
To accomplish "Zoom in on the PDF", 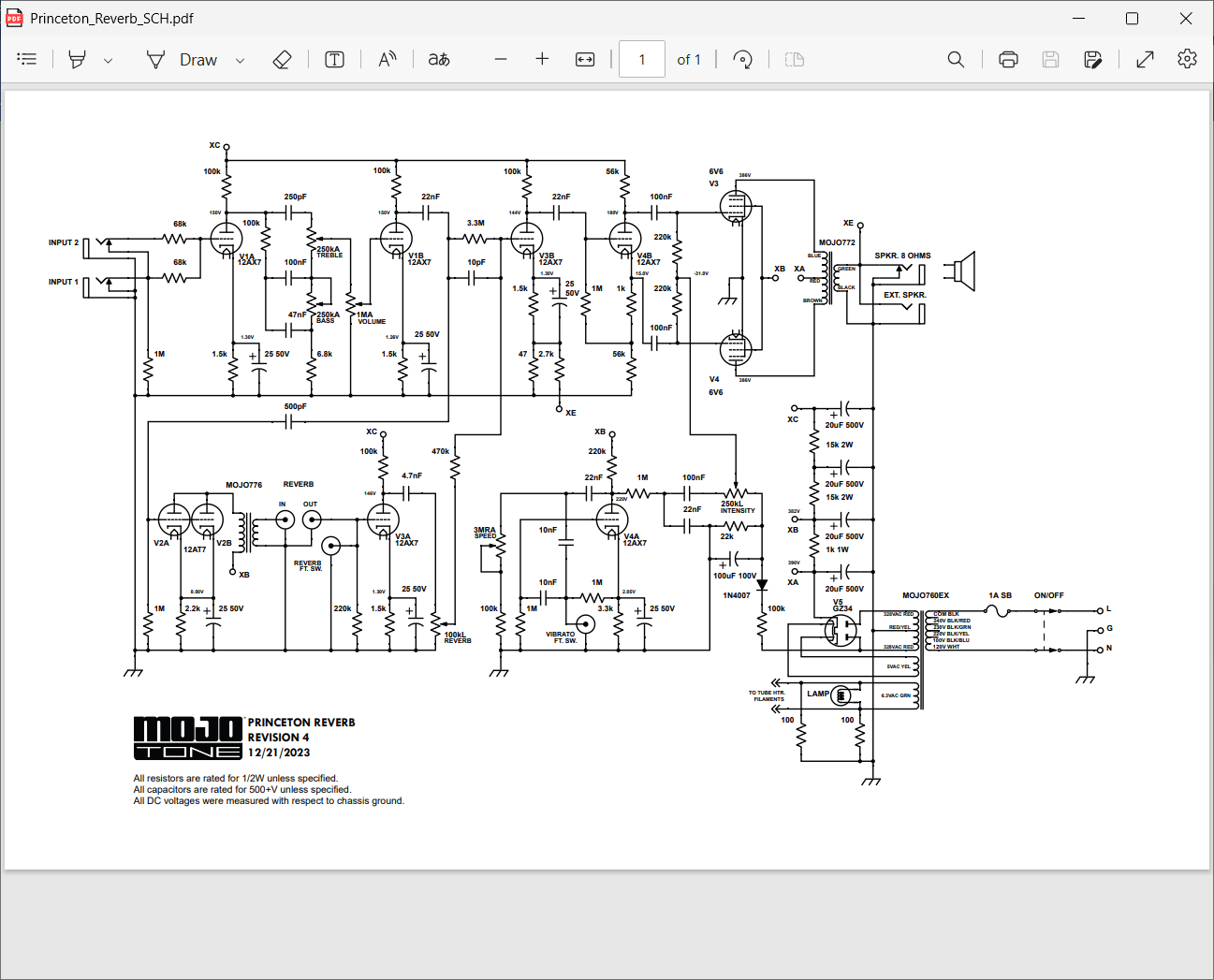I will tap(542, 59).
